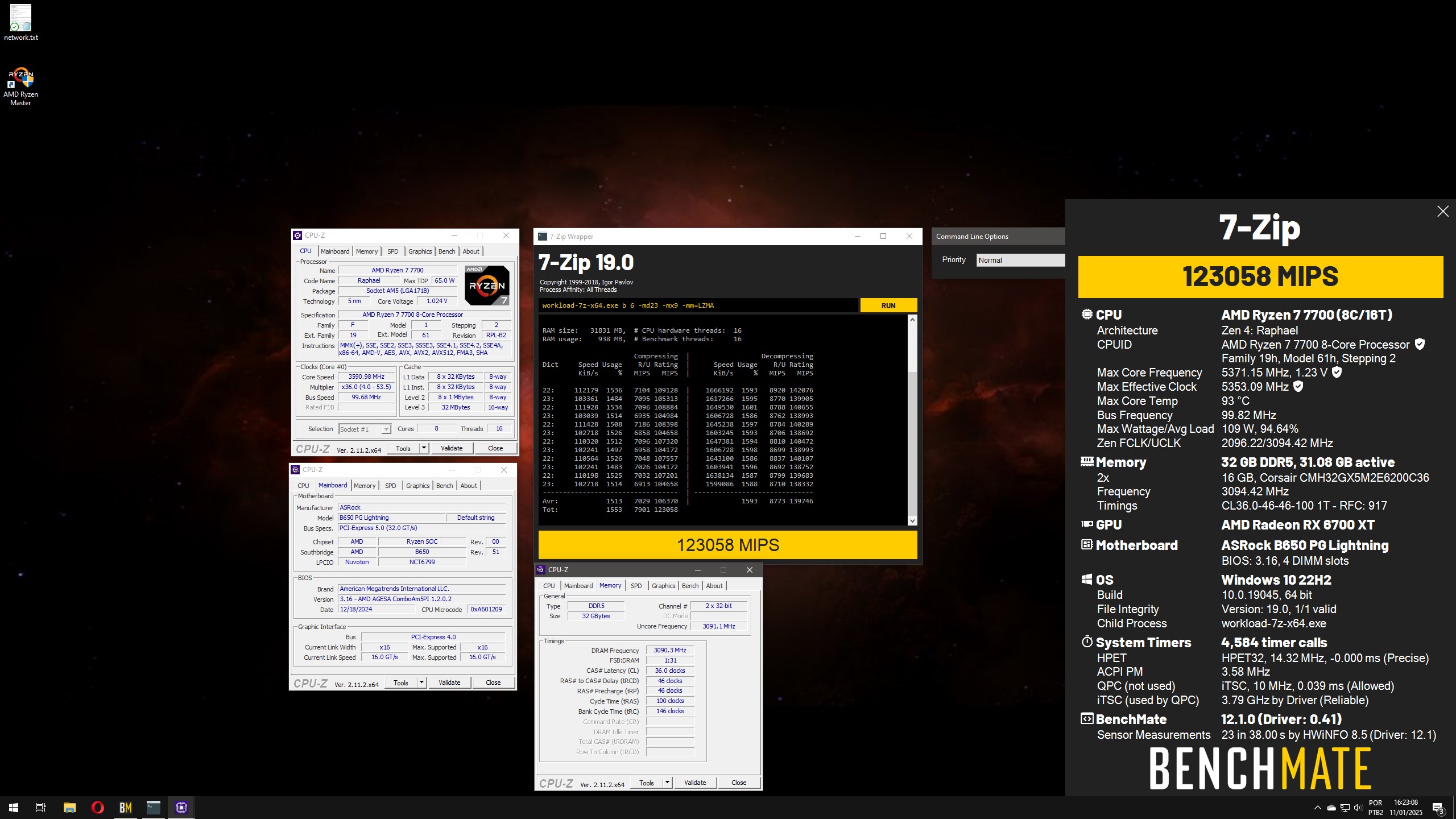Viewport: 1456px width, 819px height.
Task: Open BenchMate taskbar icon
Action: tap(125, 807)
